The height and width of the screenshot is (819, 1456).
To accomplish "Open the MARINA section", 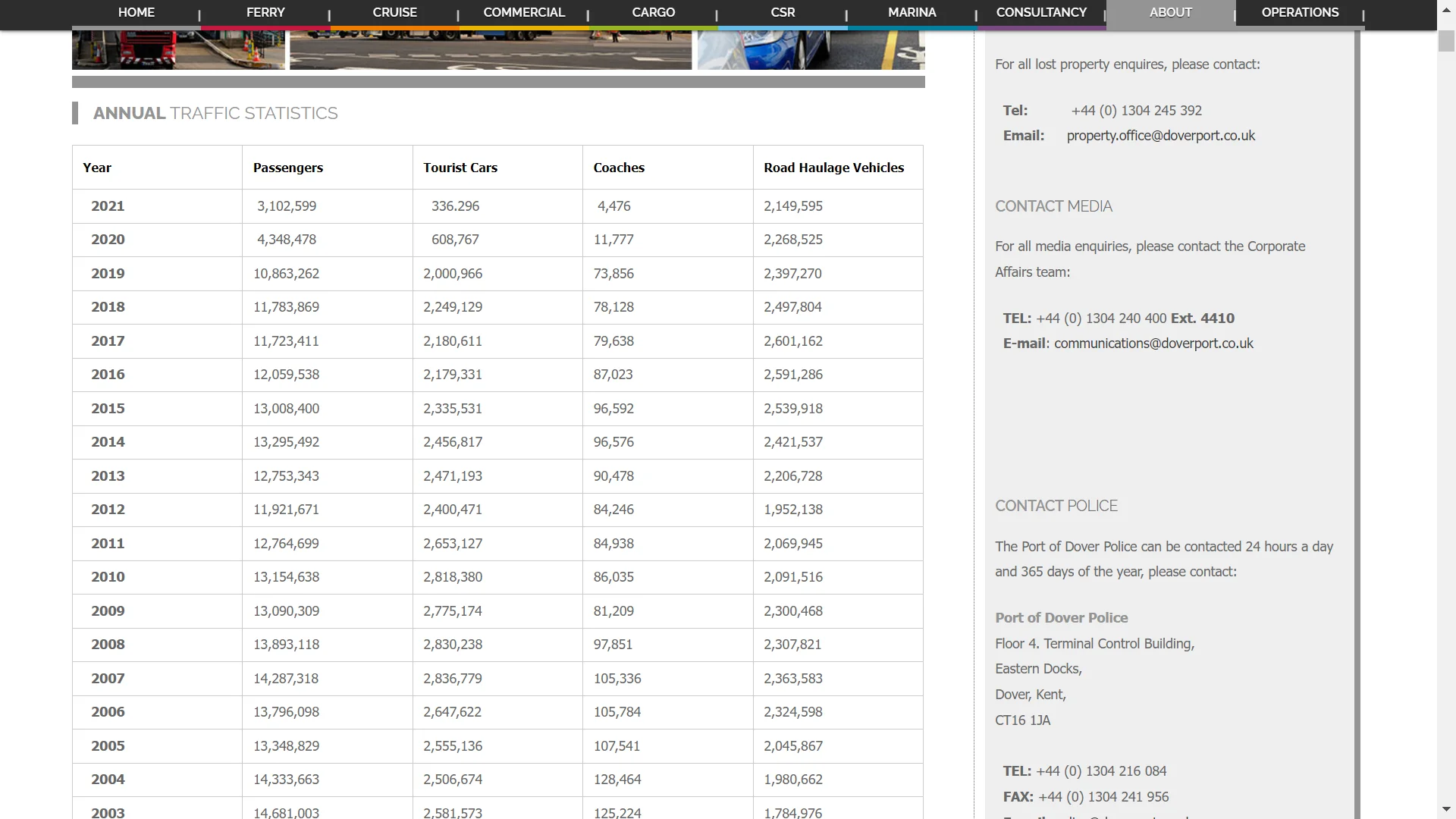I will point(912,13).
